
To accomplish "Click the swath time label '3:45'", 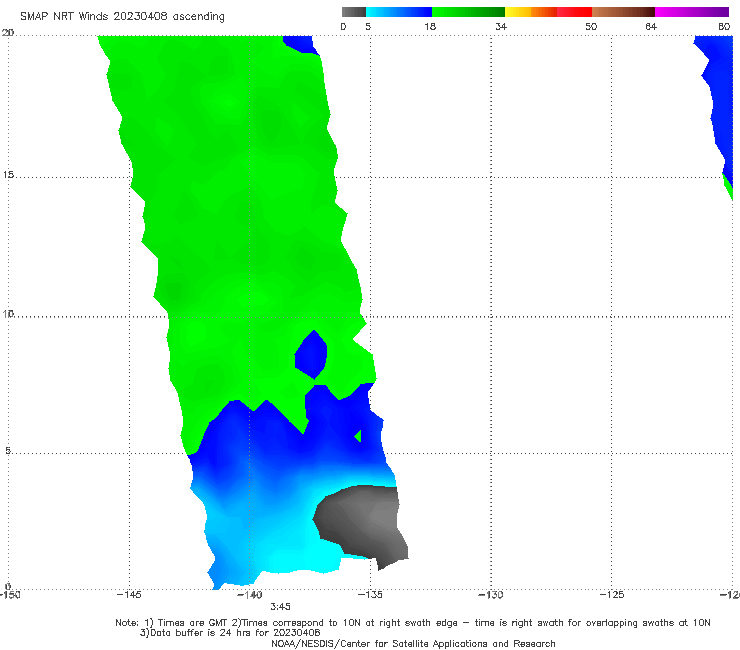I will tap(280, 607).
